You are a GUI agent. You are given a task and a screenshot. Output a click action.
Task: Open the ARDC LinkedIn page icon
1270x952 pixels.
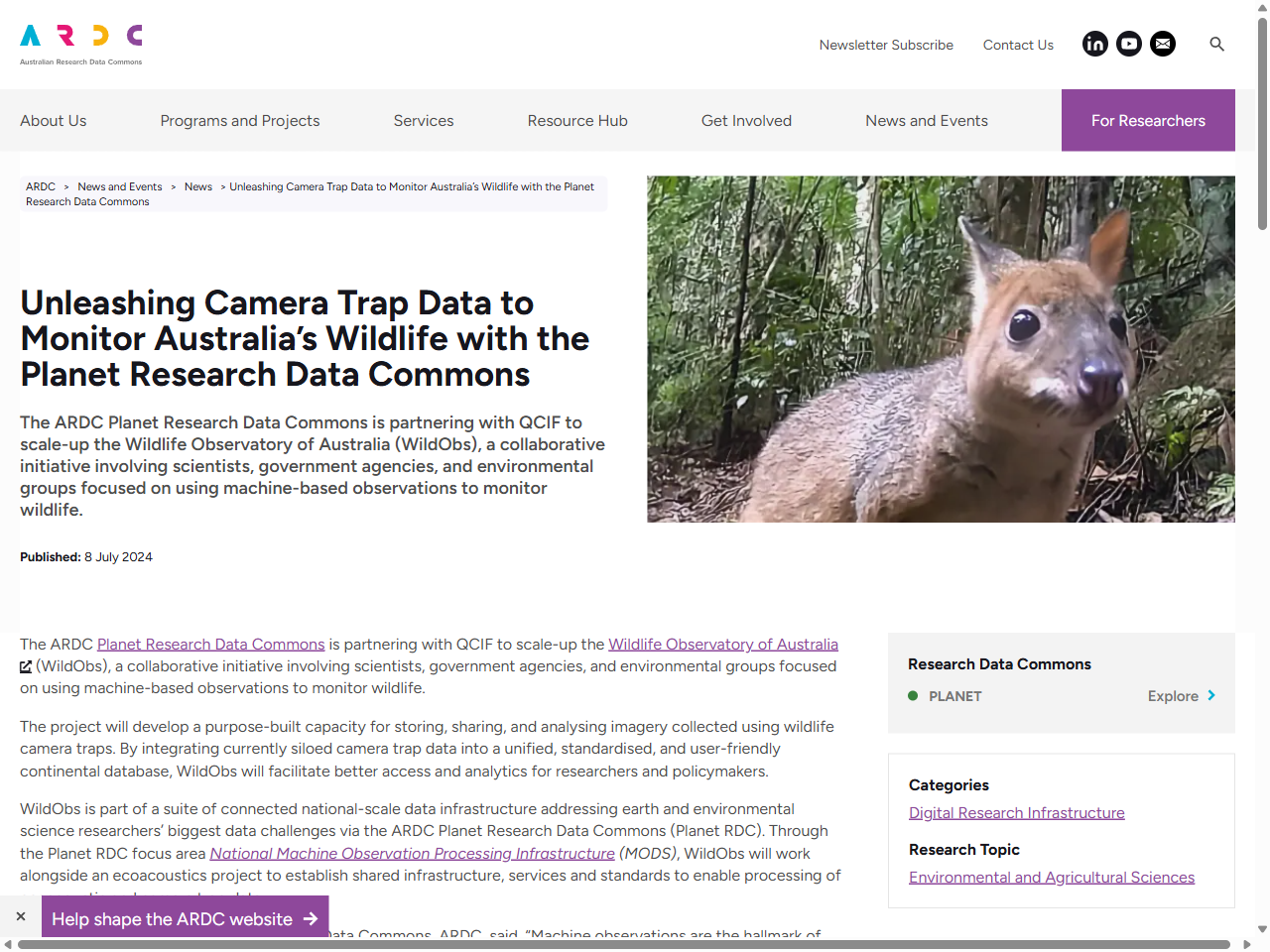(x=1095, y=44)
